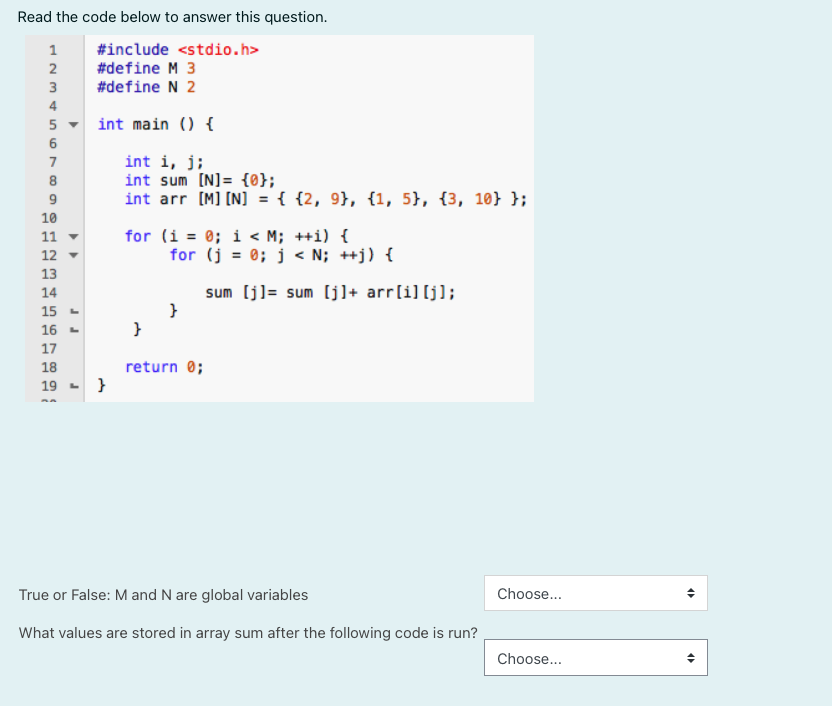The image size is (832, 706).
Task: Click the stepper arrows on the True/False dropdown
Action: click(691, 592)
